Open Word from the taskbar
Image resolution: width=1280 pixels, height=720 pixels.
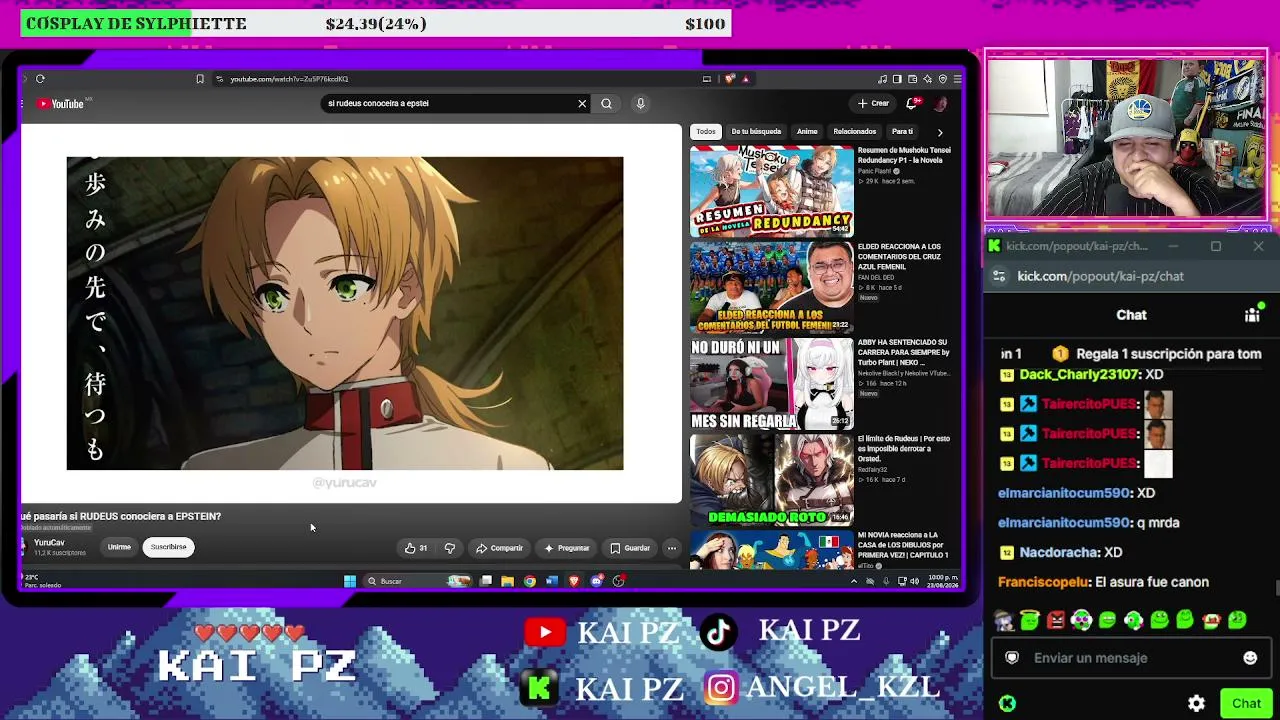(552, 581)
